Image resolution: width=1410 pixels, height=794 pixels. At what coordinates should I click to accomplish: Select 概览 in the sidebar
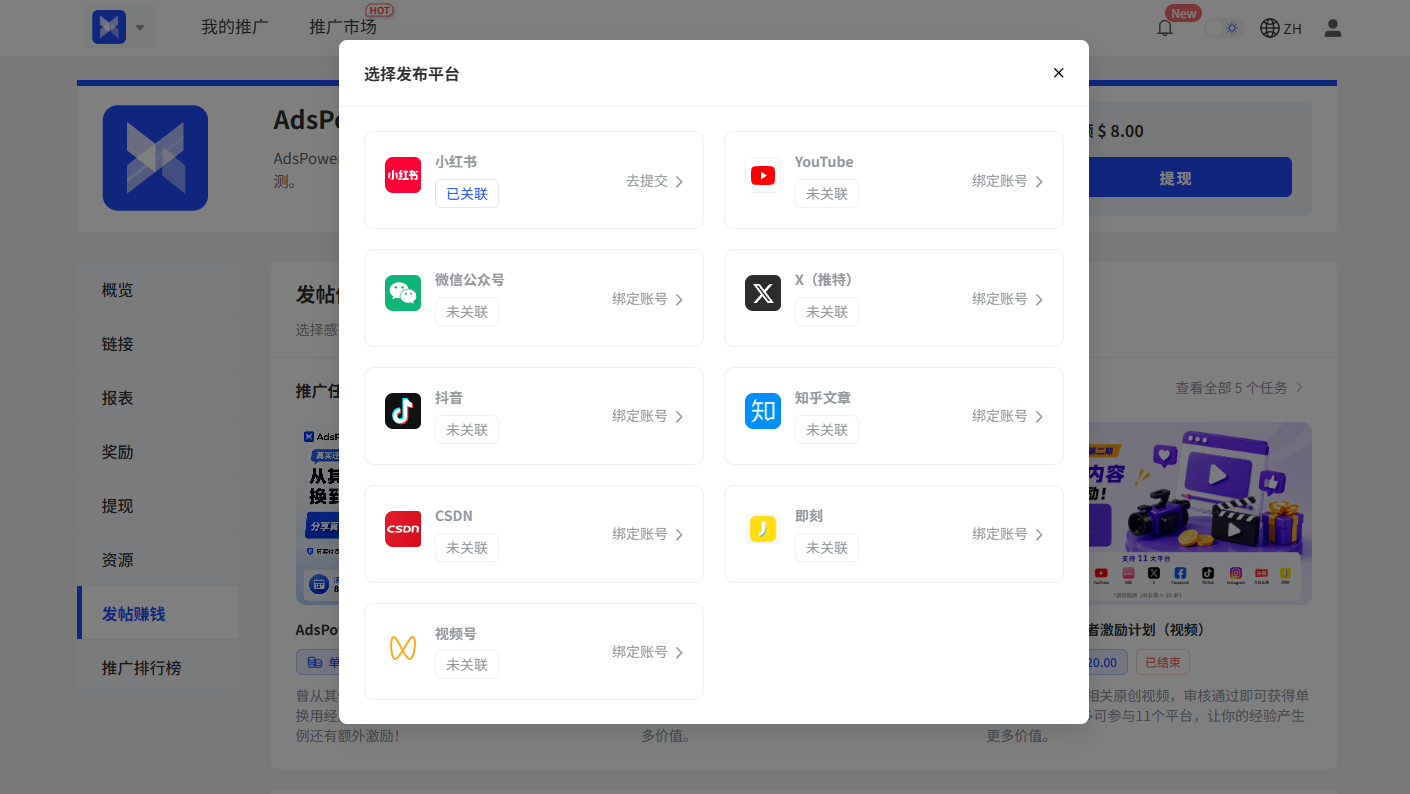coord(158,290)
